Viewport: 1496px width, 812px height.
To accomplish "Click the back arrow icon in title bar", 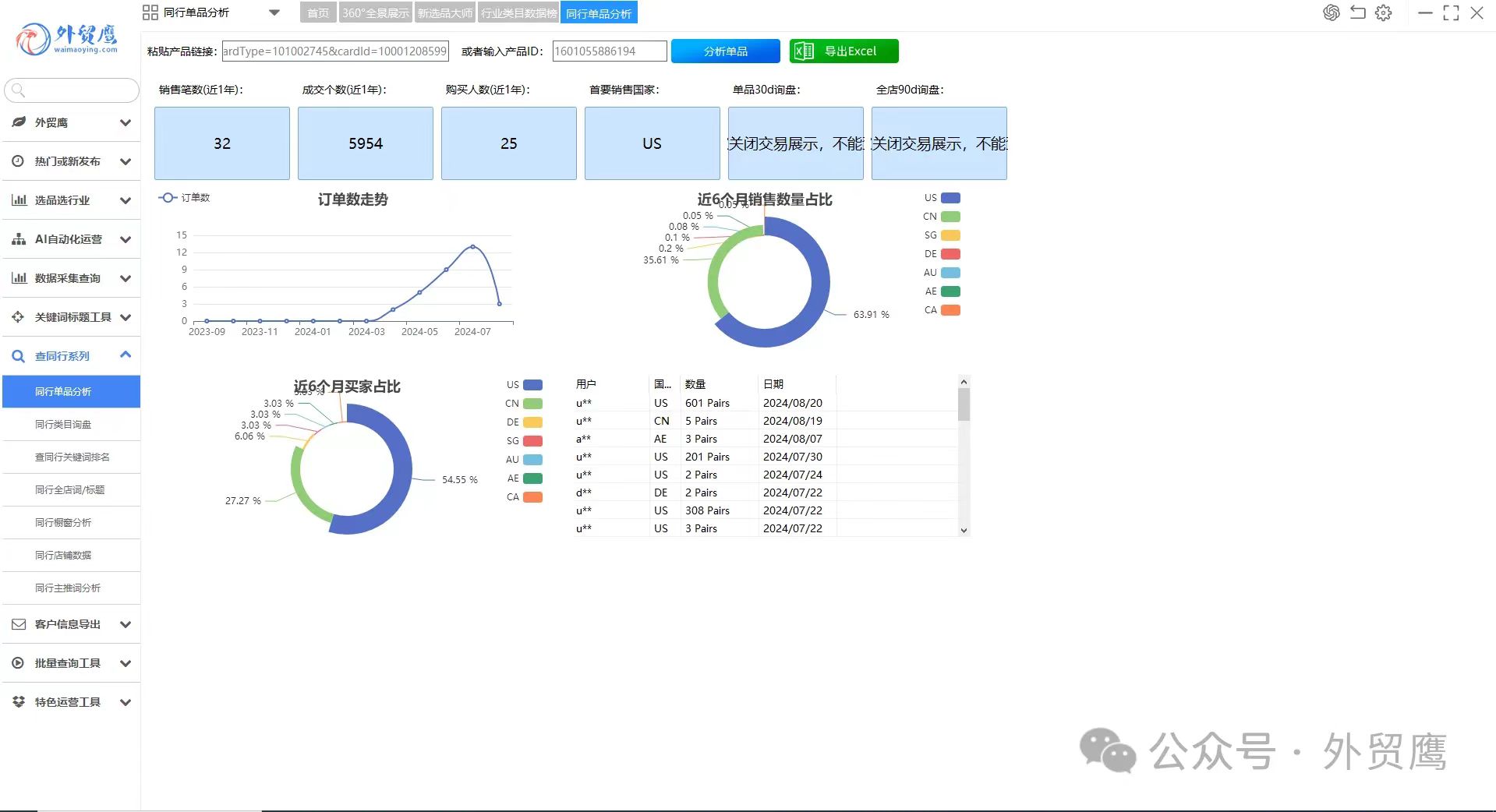I will coord(1357,12).
